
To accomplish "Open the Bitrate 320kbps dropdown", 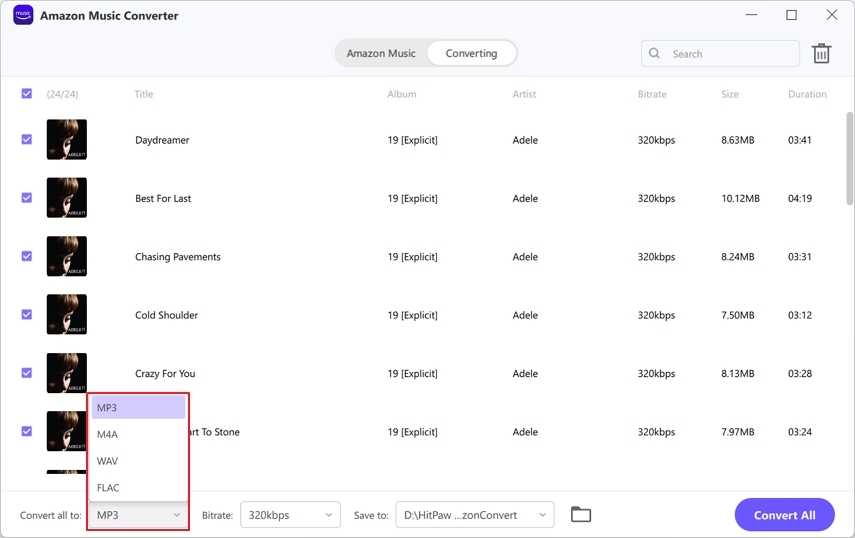I will [x=290, y=515].
